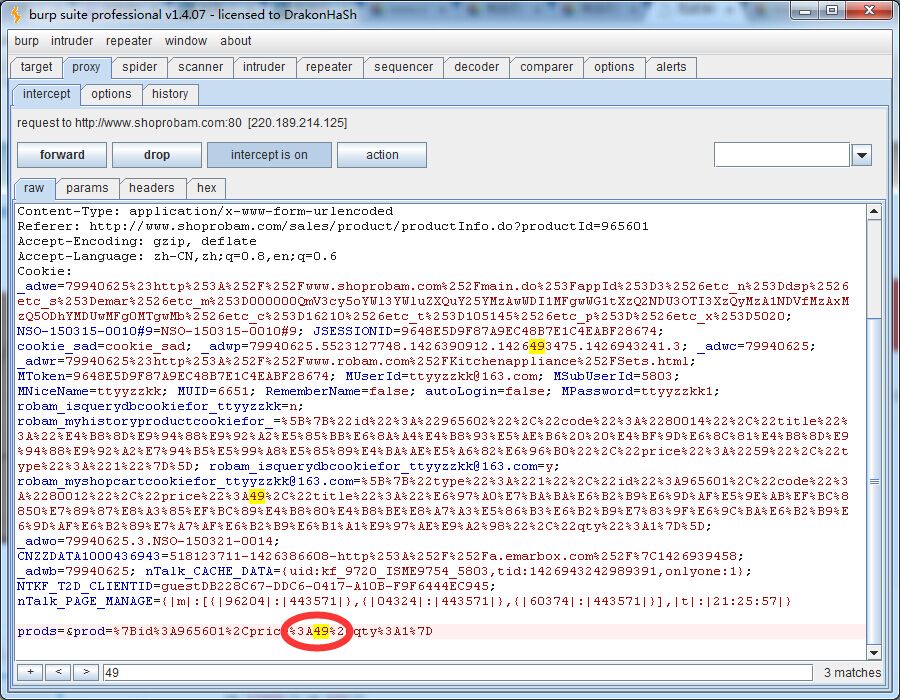Click the 3 matches label
900x700 pixels.
(852, 672)
